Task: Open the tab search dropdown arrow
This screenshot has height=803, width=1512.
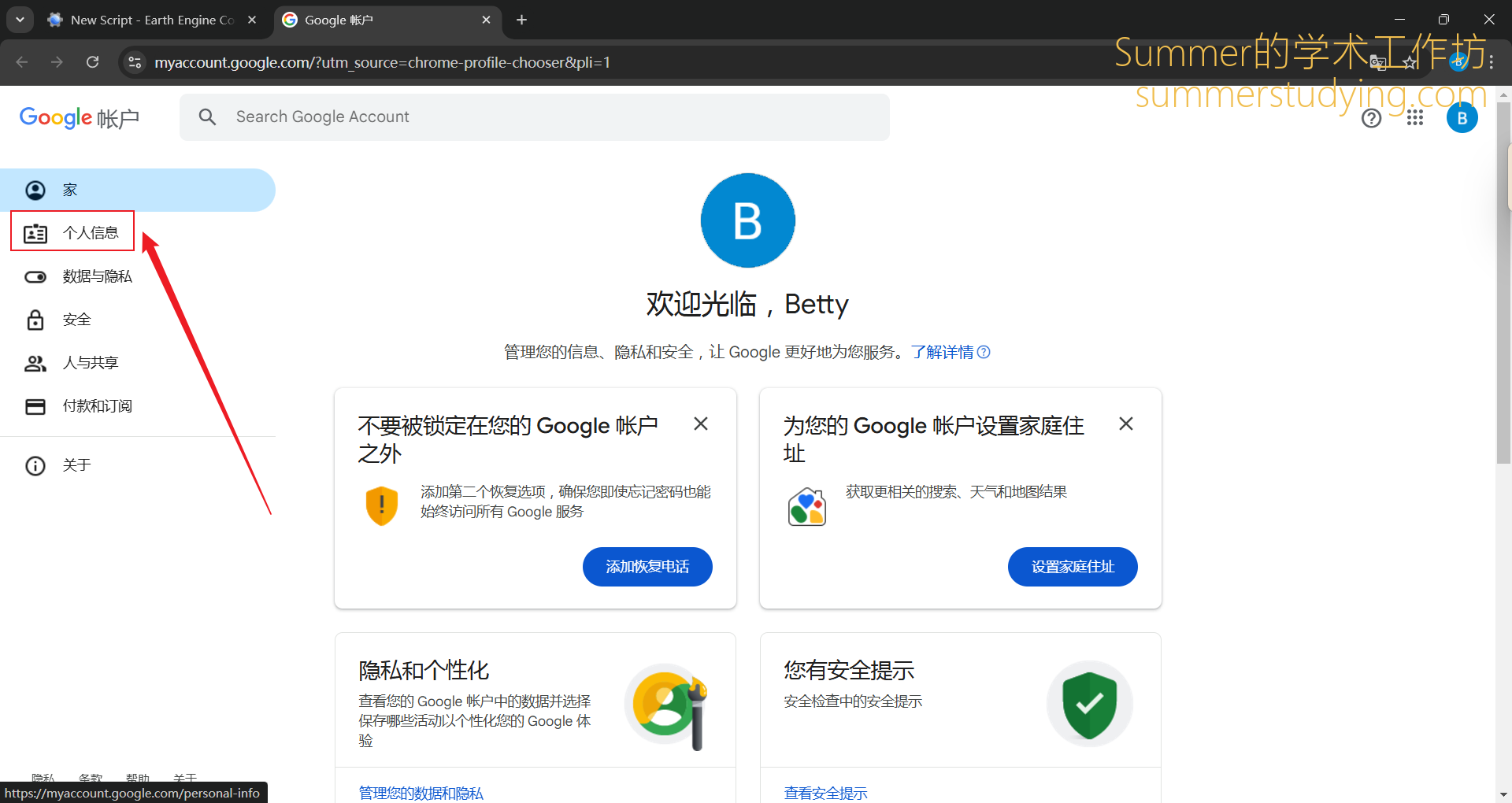Action: (20, 20)
